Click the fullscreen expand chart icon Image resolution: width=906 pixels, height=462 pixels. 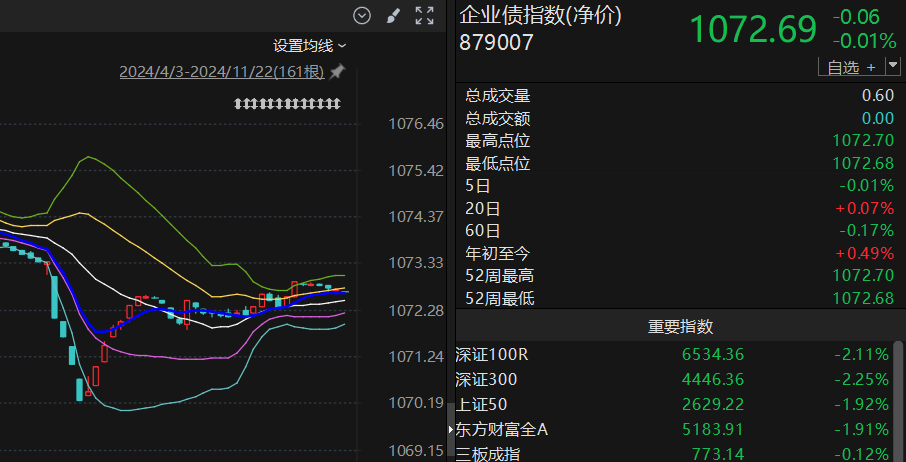[x=424, y=15]
